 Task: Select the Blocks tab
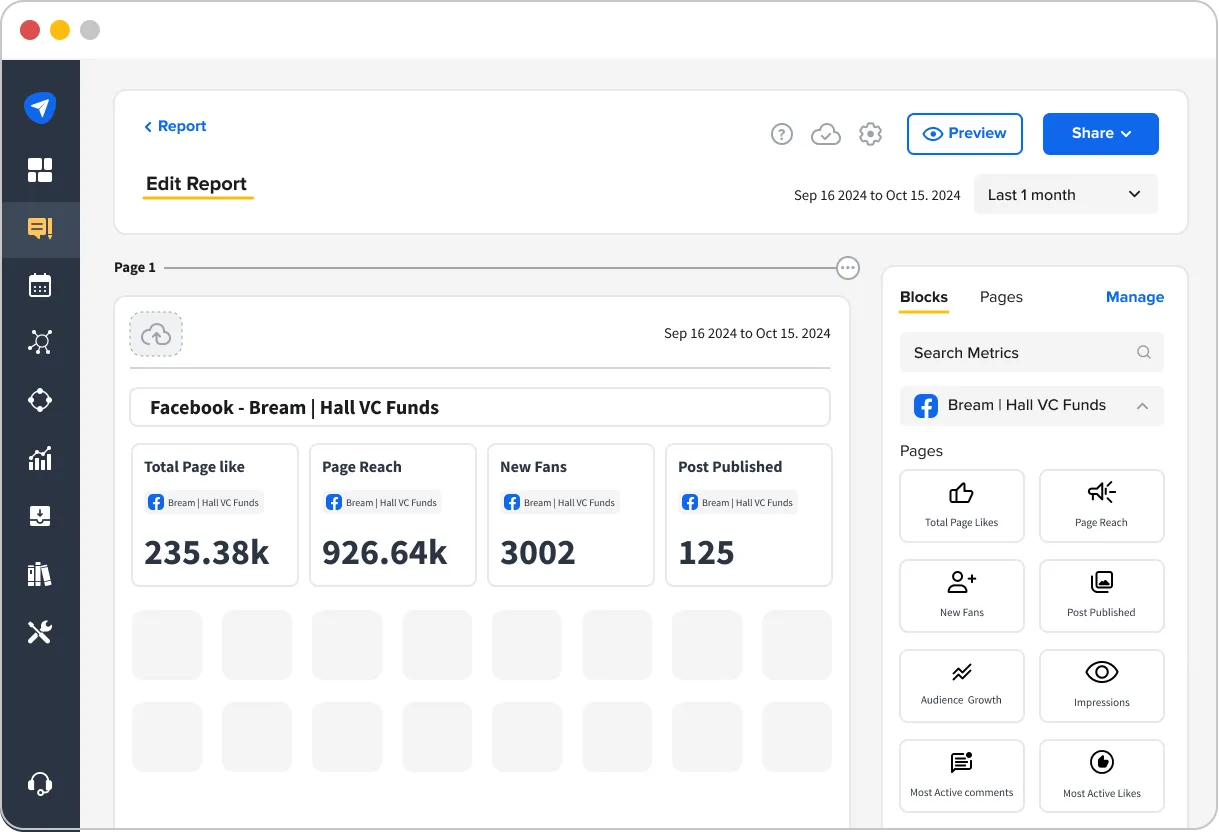923,297
